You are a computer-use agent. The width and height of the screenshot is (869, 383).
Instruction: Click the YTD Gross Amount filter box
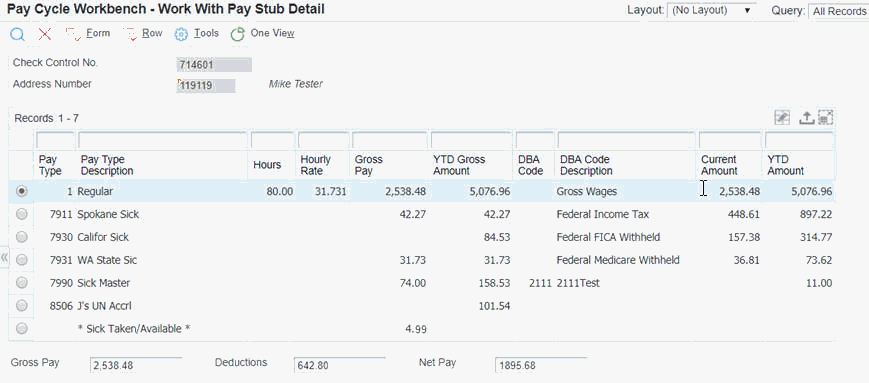[471, 140]
